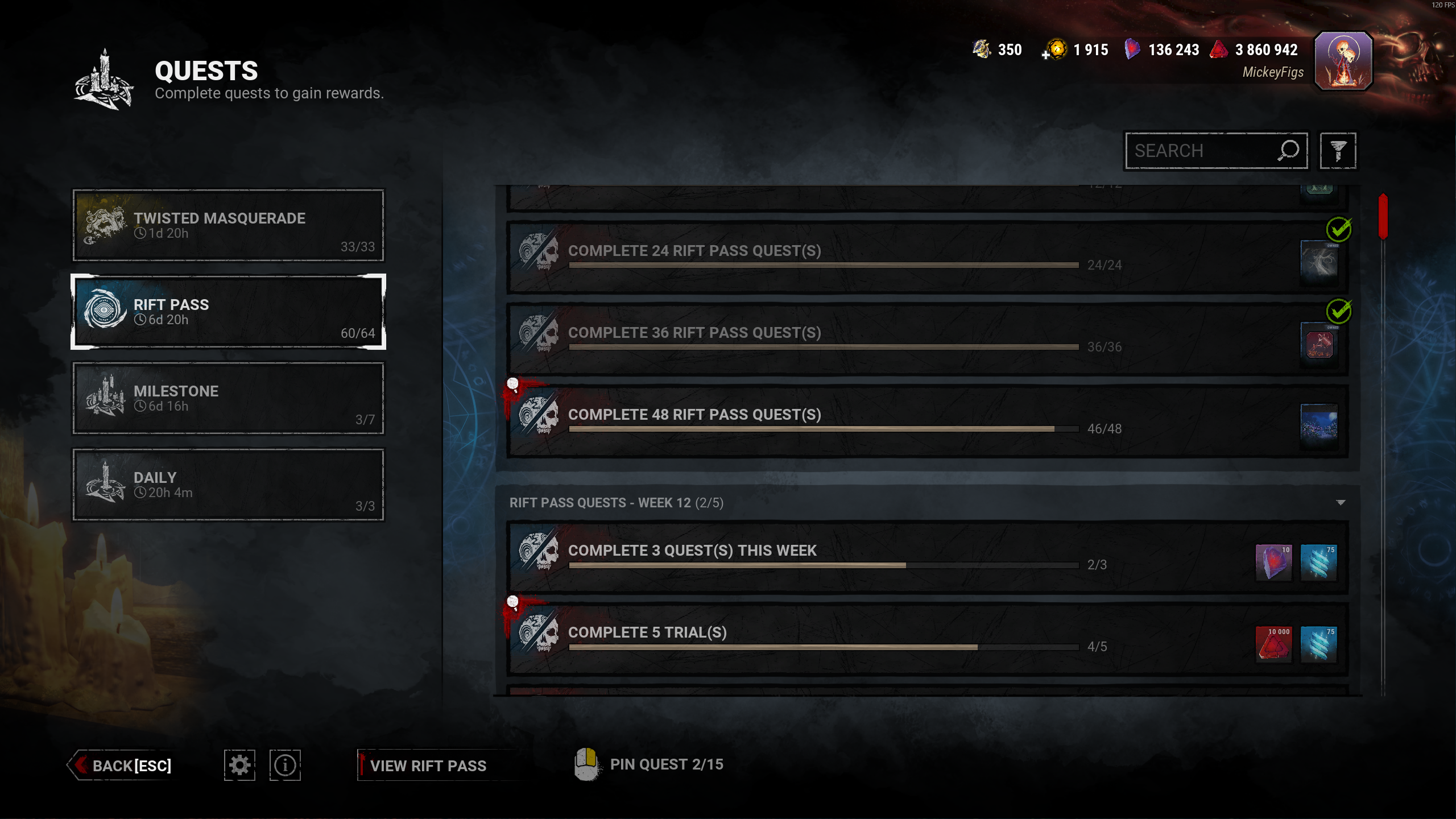
Task: Click the Auric Cells plus icon
Action: (1045, 55)
